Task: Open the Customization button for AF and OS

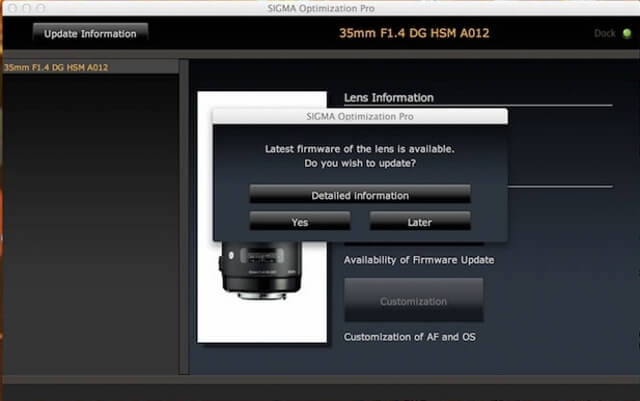Action: click(413, 300)
